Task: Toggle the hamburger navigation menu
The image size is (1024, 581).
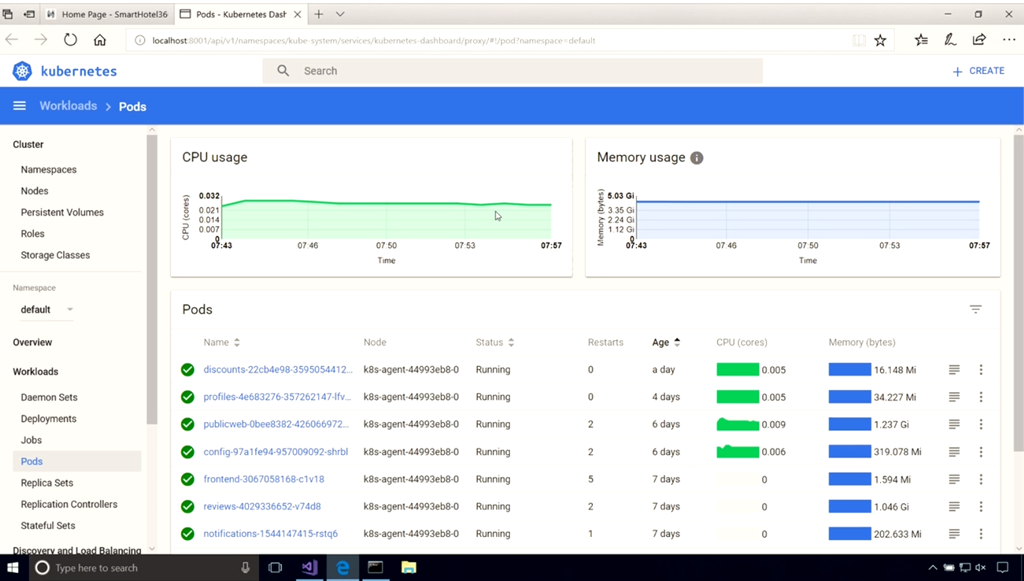Action: pyautogui.click(x=19, y=106)
